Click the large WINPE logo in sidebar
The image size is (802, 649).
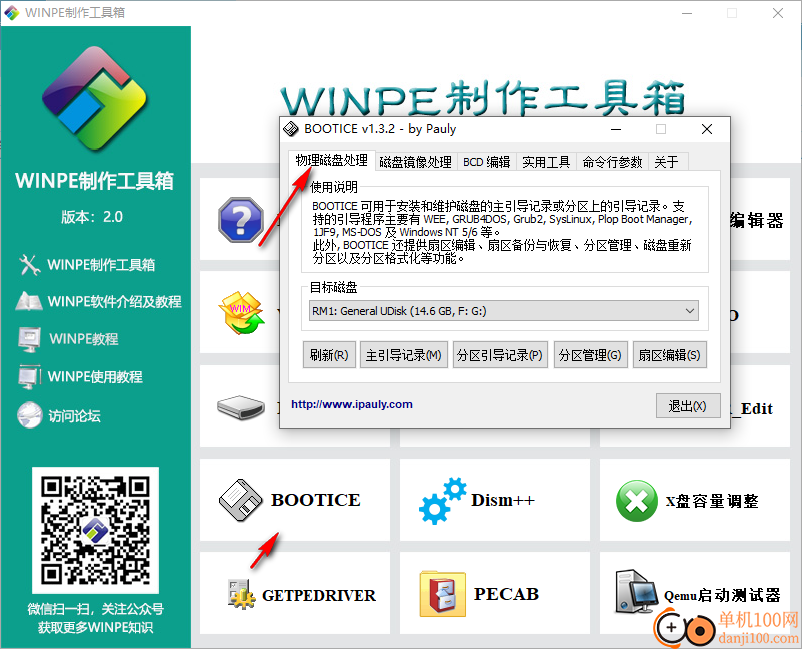tap(95, 99)
